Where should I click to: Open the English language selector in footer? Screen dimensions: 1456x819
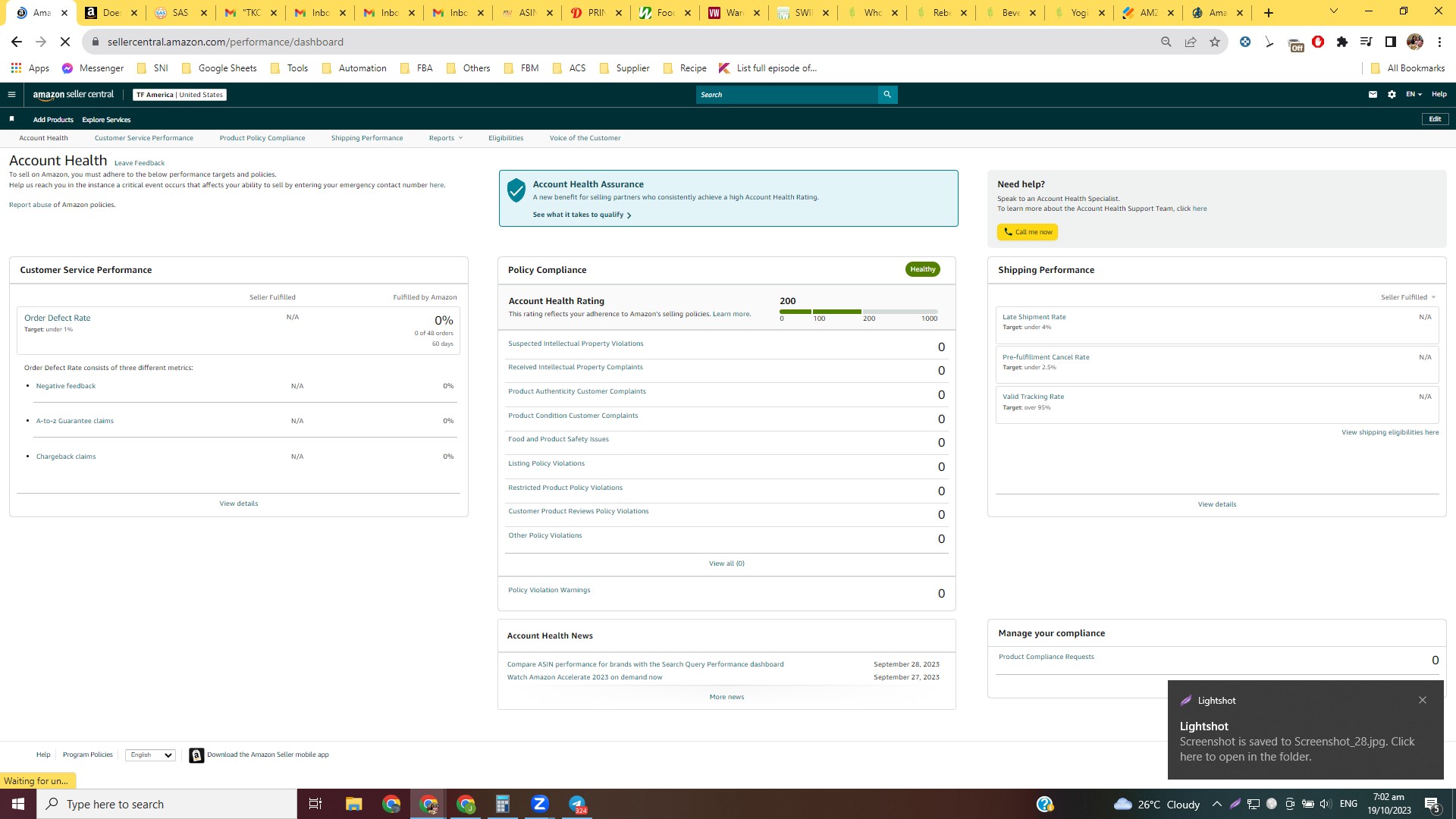point(150,755)
